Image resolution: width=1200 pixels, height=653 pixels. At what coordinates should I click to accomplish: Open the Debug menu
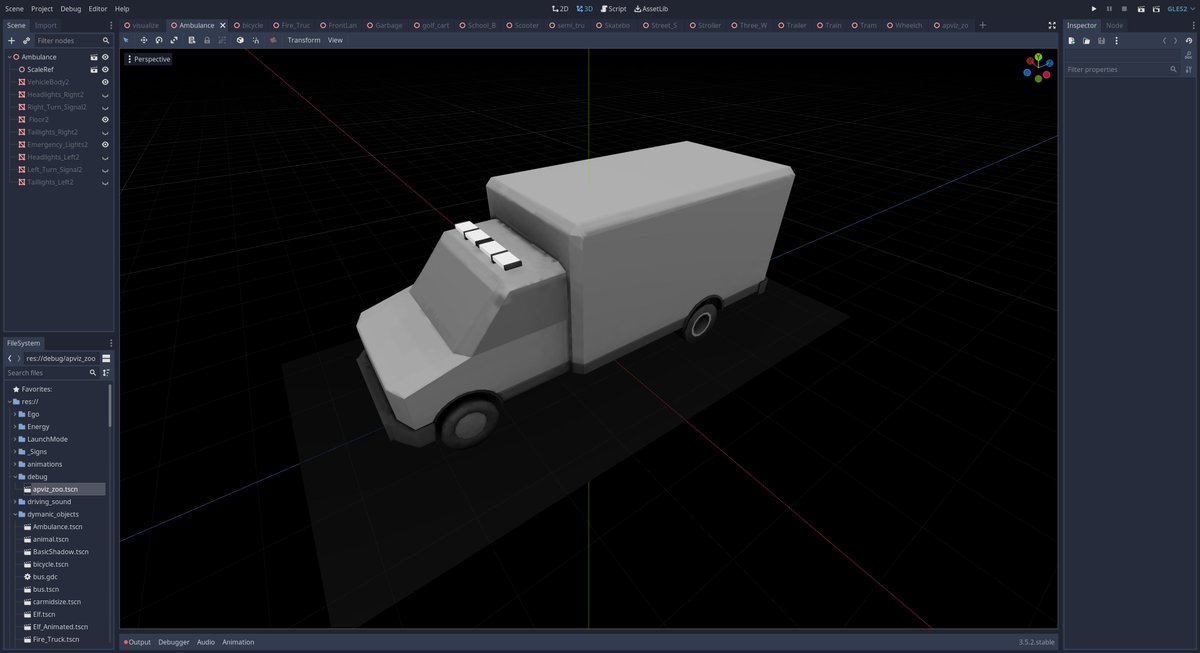70,8
